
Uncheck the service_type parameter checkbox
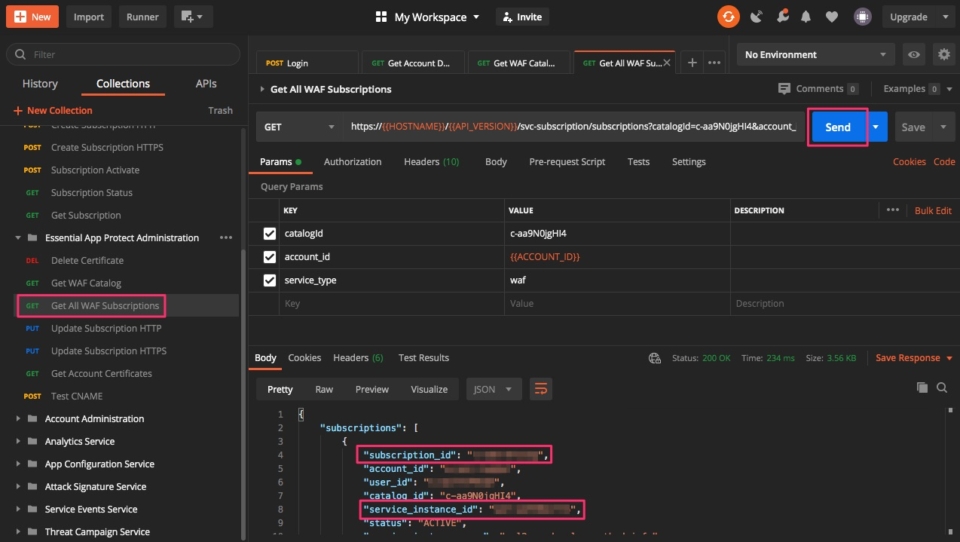(269, 280)
